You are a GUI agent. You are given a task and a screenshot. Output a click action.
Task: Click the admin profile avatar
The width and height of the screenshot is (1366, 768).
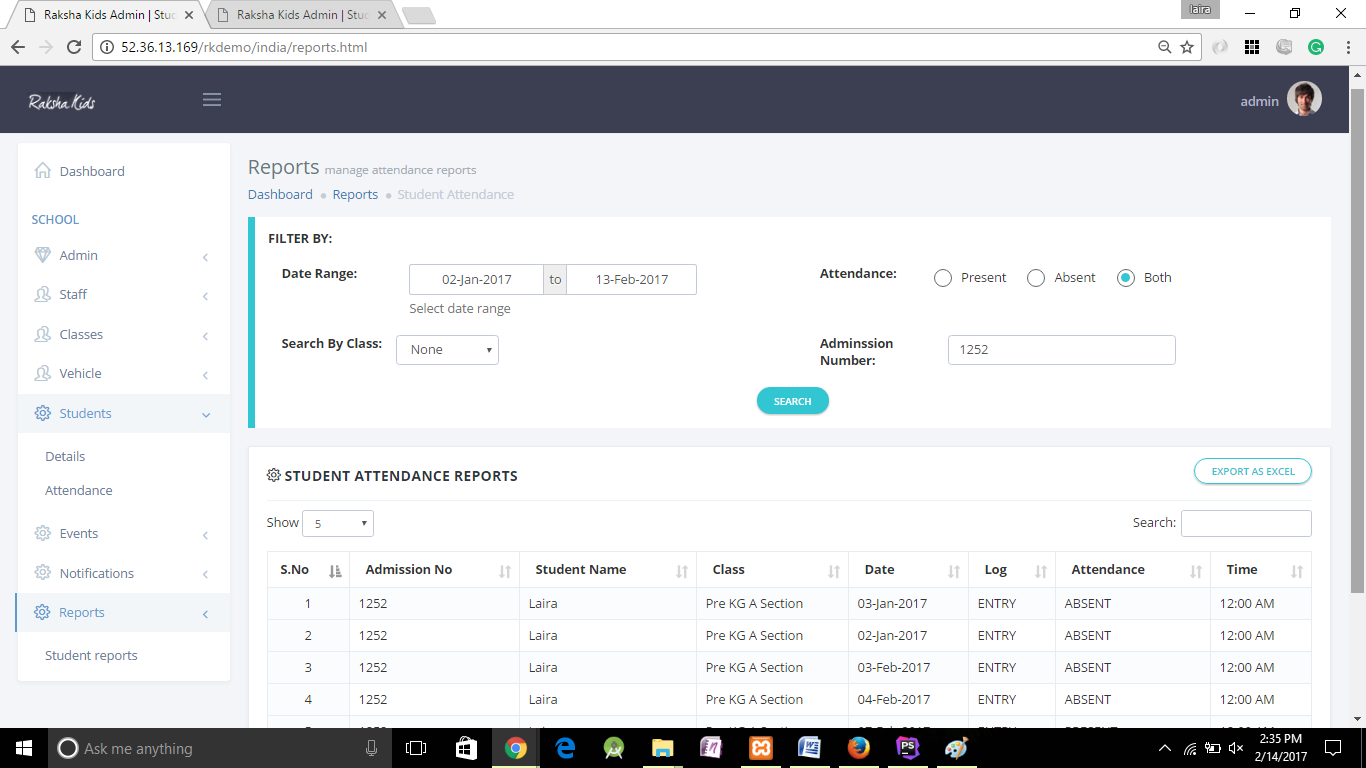[1304, 100]
